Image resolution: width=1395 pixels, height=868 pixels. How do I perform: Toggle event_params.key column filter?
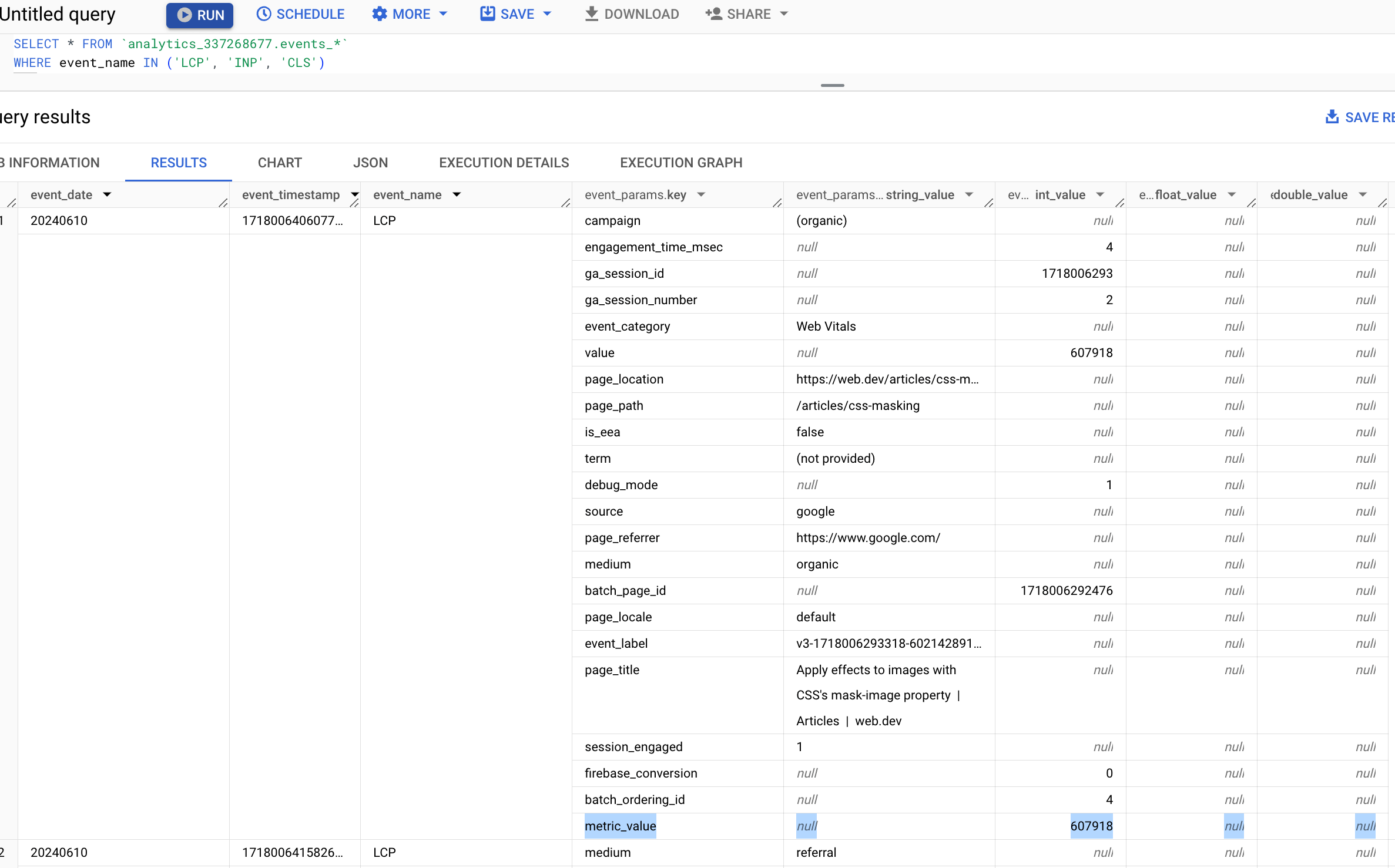700,194
